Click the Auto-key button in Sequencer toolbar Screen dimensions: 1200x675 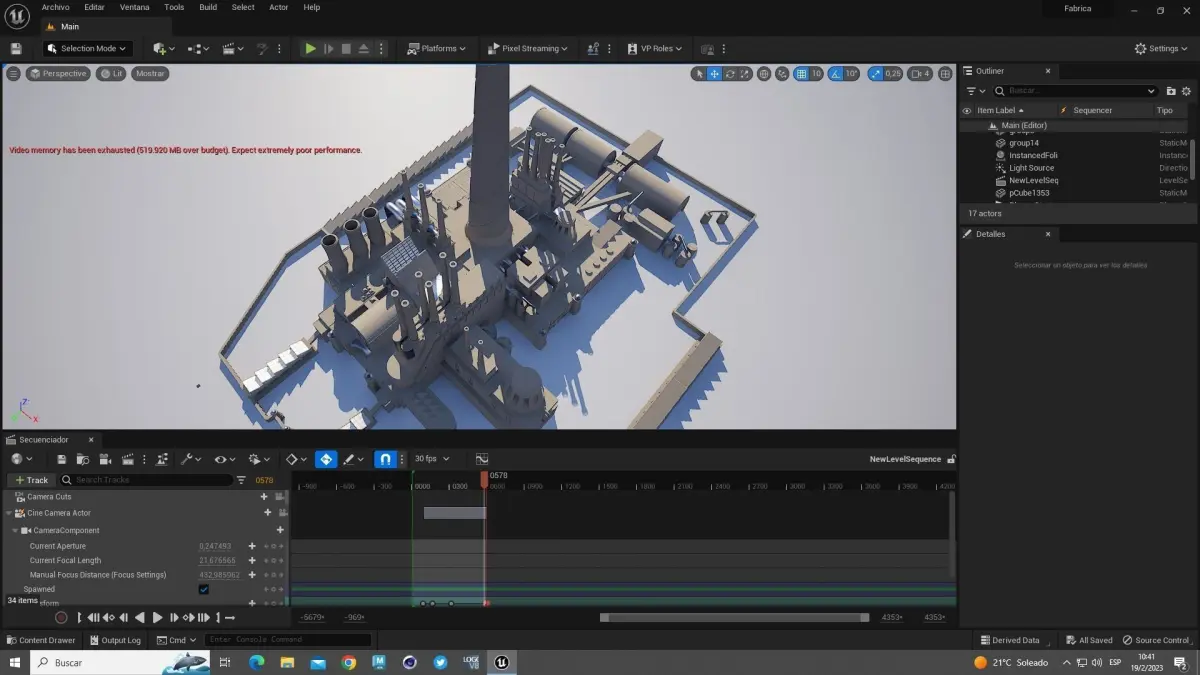coord(326,459)
